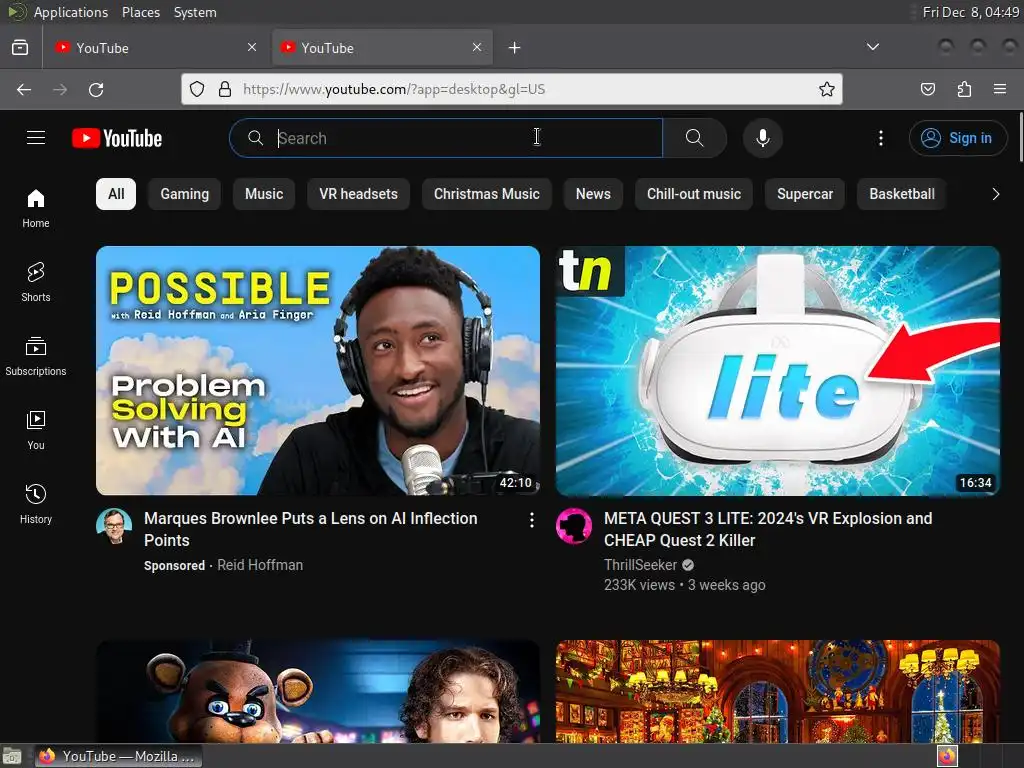Viewport: 1024px width, 768px height.
Task: Close the first YouTube tab
Action: (252, 47)
